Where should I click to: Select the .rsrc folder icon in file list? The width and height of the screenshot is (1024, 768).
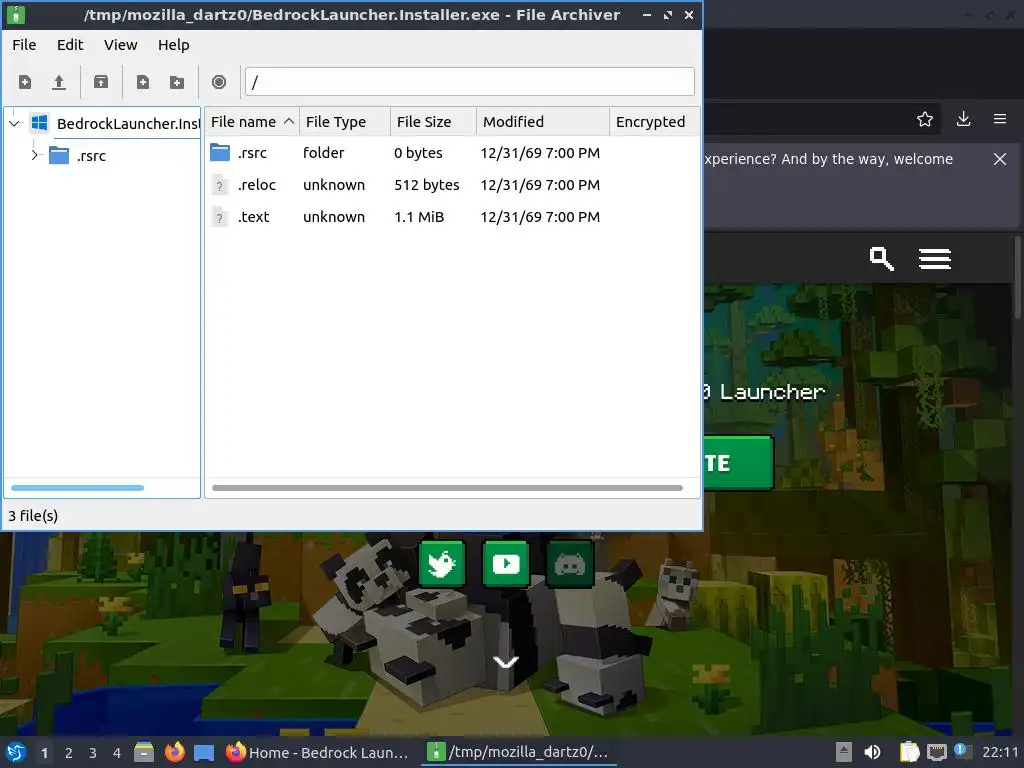tap(220, 153)
